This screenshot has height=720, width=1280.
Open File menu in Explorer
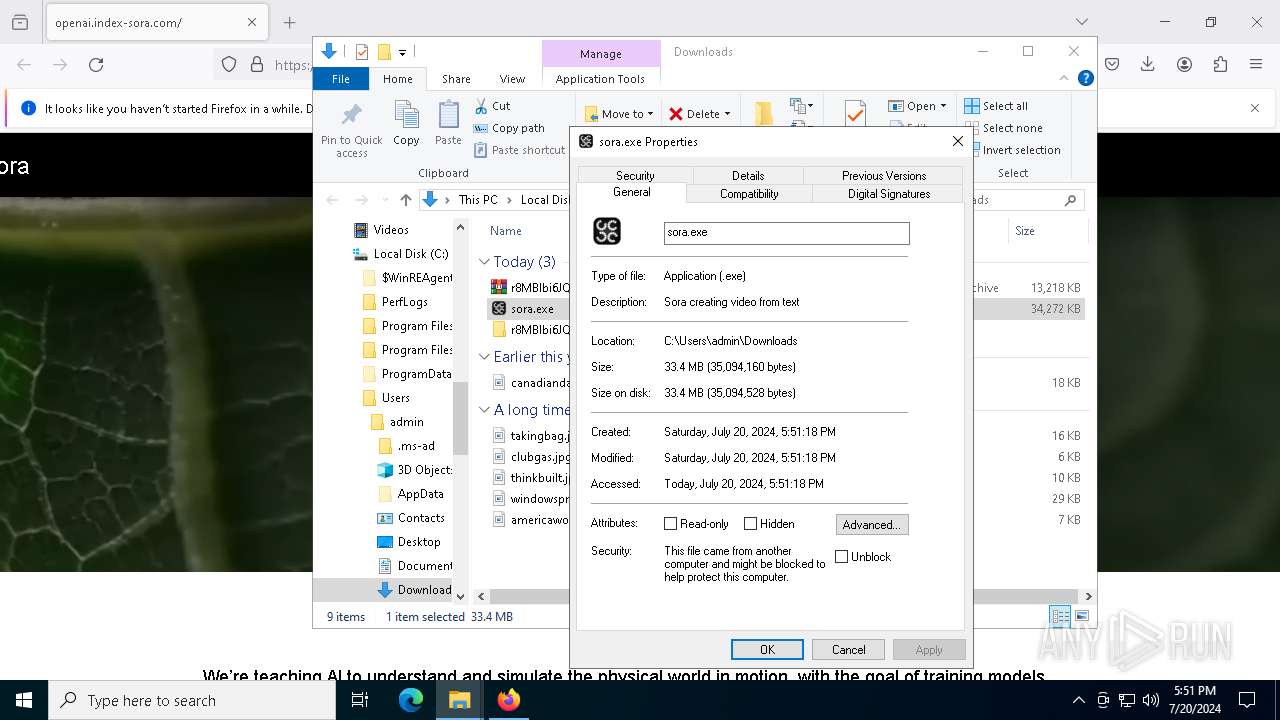pyautogui.click(x=341, y=79)
